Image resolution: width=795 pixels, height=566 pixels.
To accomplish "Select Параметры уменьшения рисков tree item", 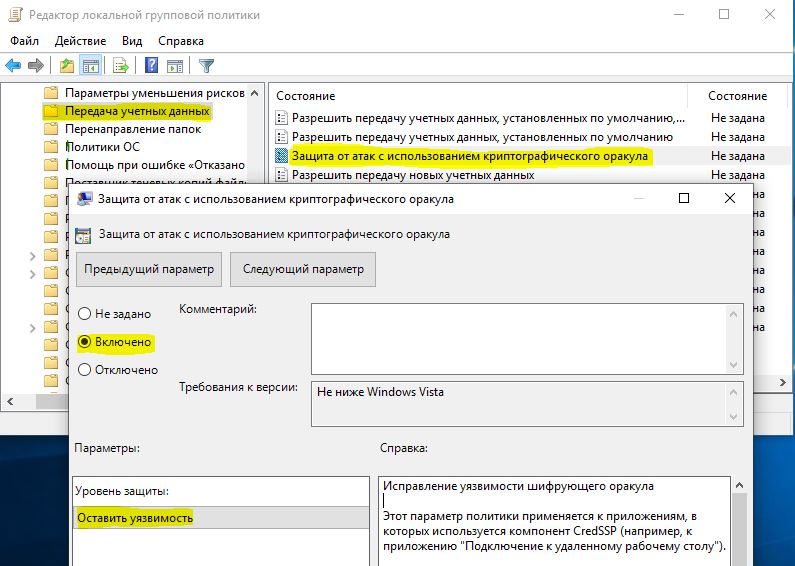I will (x=155, y=93).
